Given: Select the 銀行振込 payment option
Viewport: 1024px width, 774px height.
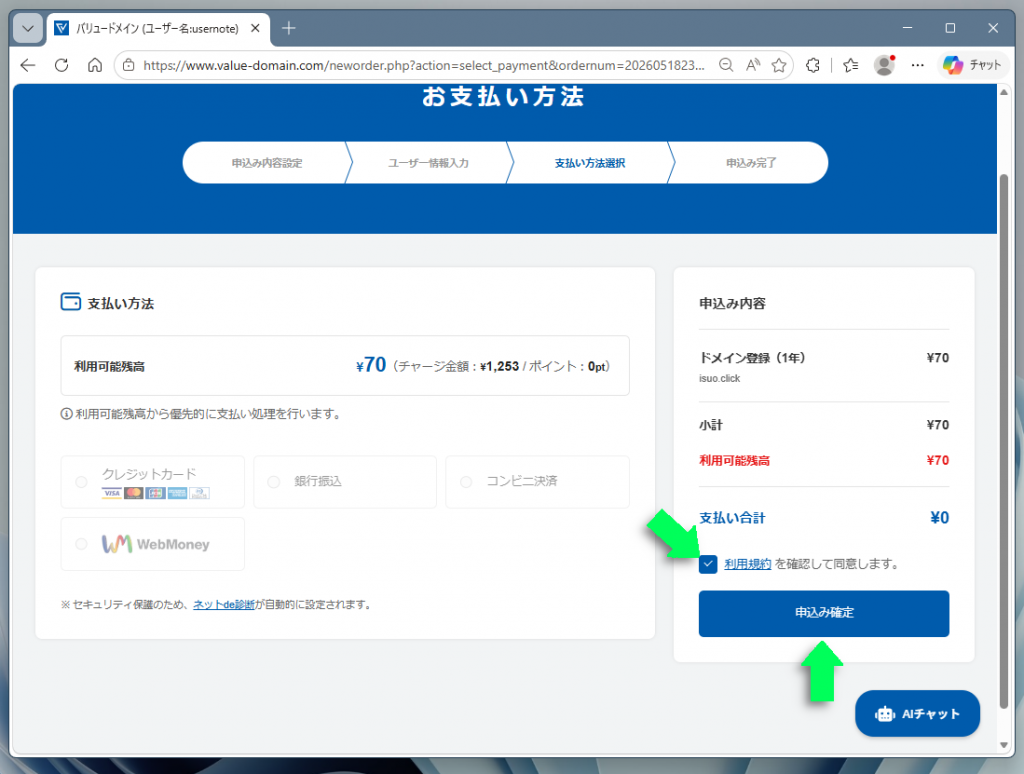Looking at the screenshot, I should pyautogui.click(x=345, y=482).
